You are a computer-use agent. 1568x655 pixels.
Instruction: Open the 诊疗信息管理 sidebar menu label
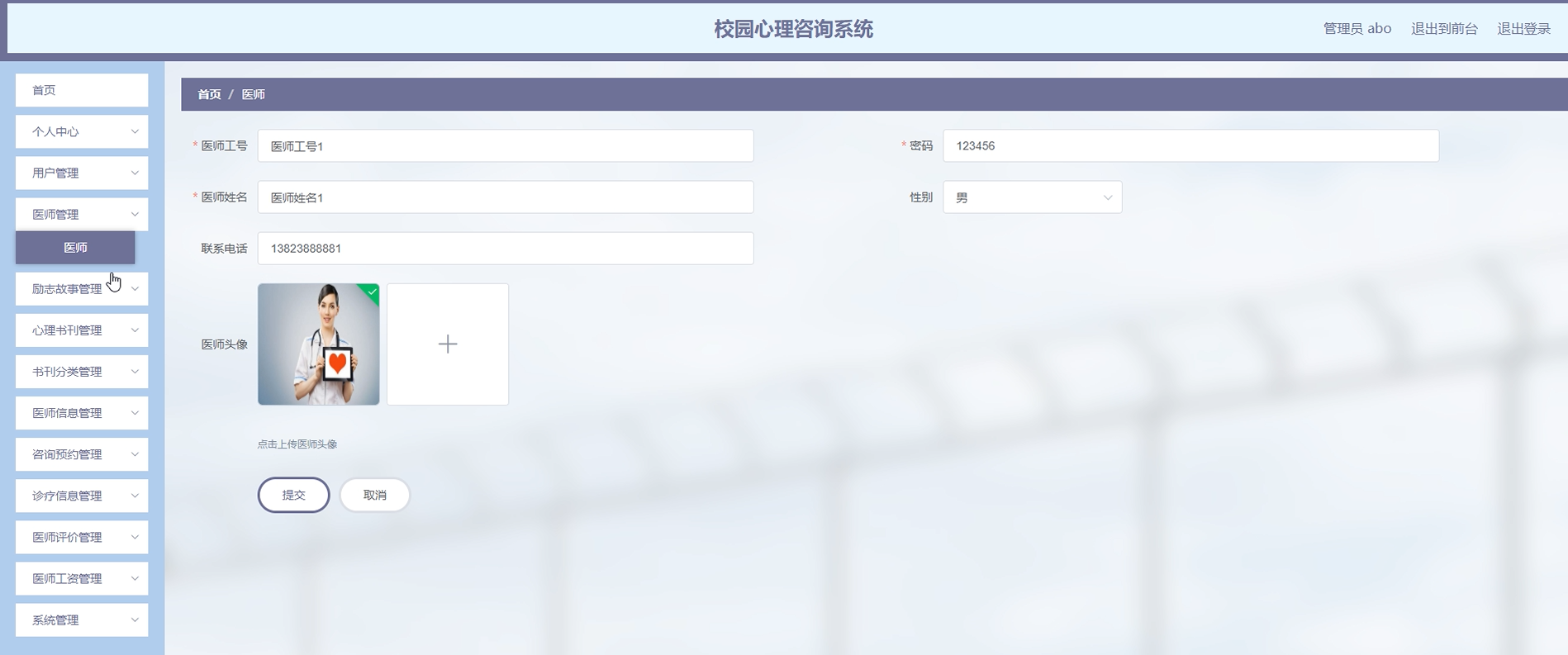click(x=67, y=496)
